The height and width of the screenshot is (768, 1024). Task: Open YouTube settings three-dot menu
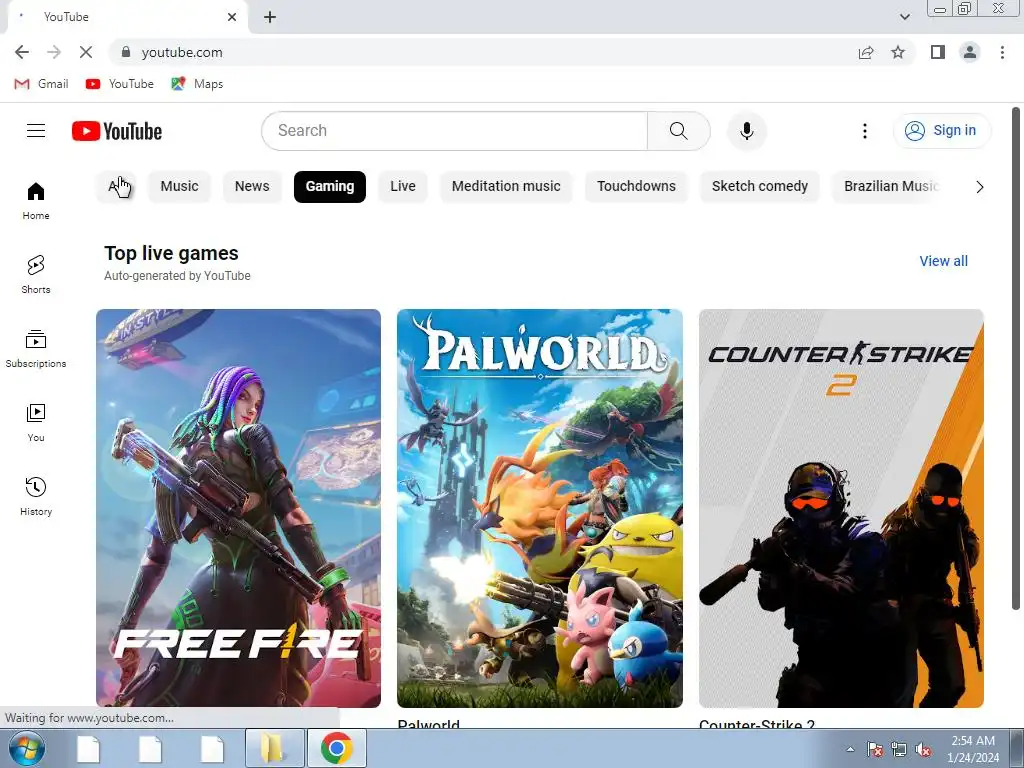pyautogui.click(x=865, y=131)
